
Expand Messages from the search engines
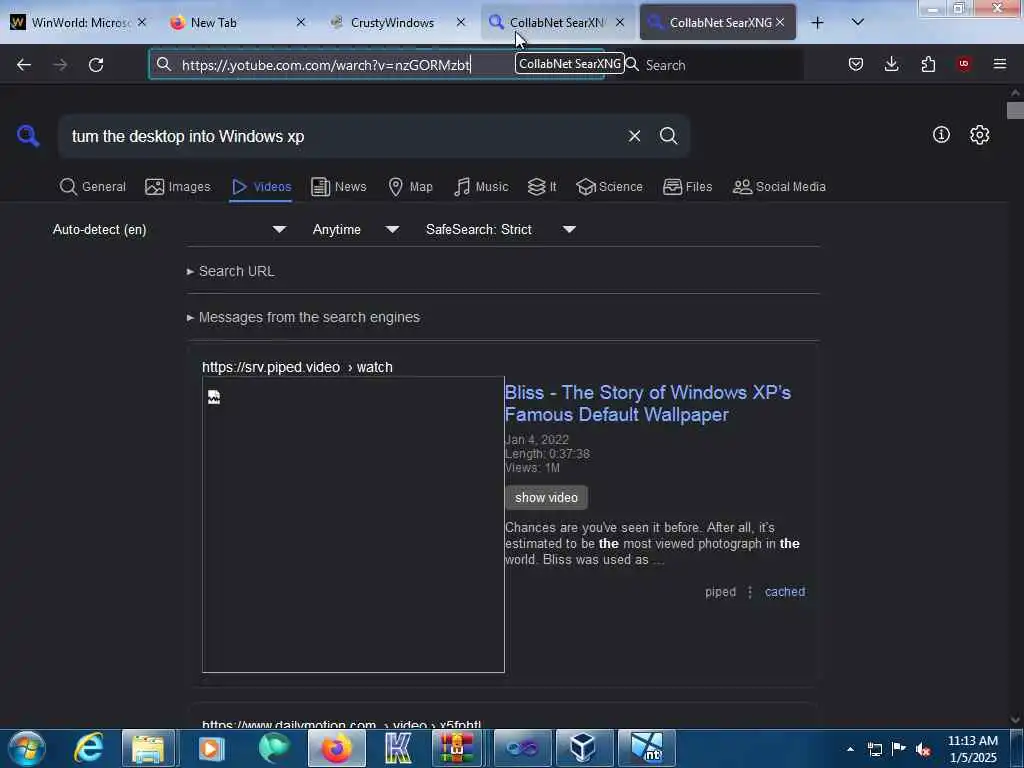[303, 317]
